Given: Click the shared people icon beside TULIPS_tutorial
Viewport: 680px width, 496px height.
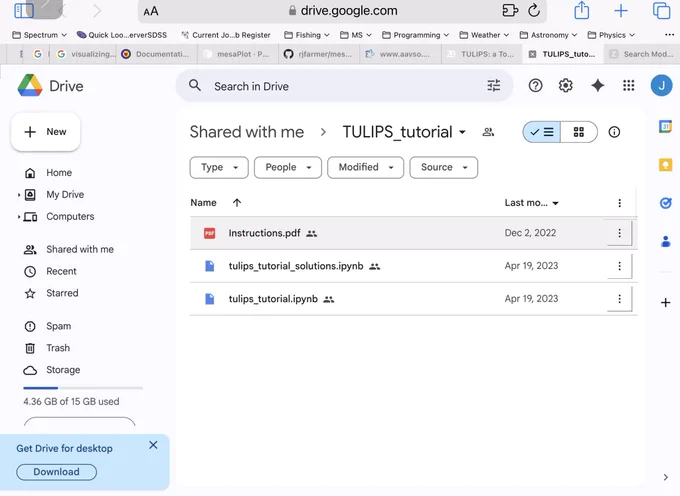Looking at the screenshot, I should click(x=488, y=132).
